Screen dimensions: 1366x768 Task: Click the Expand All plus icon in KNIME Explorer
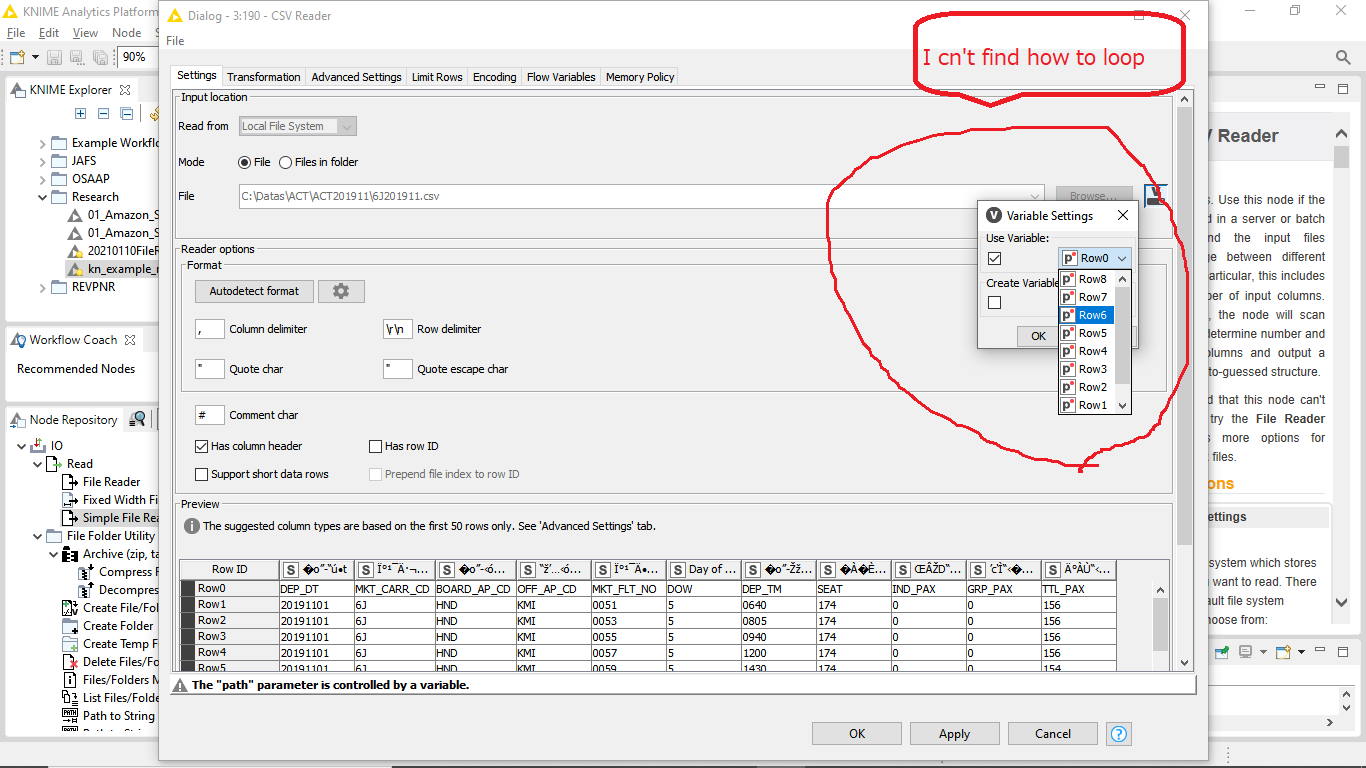(x=81, y=114)
